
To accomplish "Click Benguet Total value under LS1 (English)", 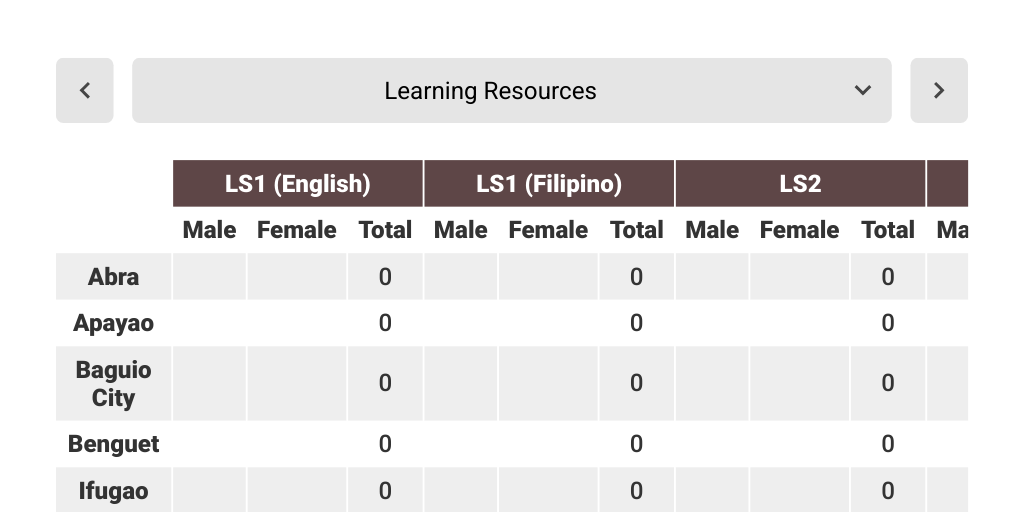I will pos(385,444).
